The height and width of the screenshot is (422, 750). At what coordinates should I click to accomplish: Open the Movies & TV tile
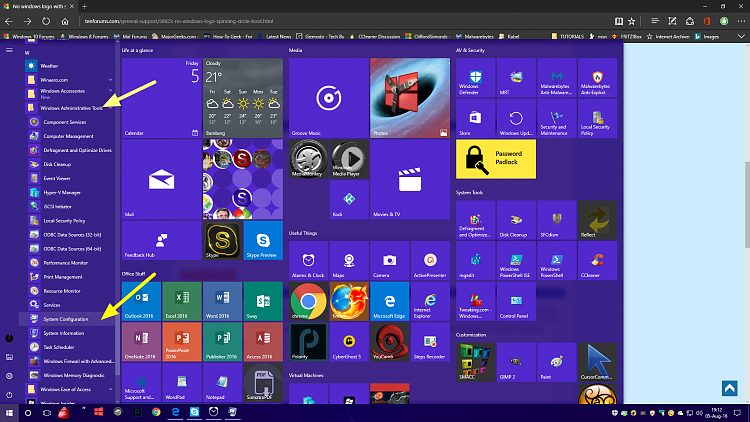coord(410,179)
